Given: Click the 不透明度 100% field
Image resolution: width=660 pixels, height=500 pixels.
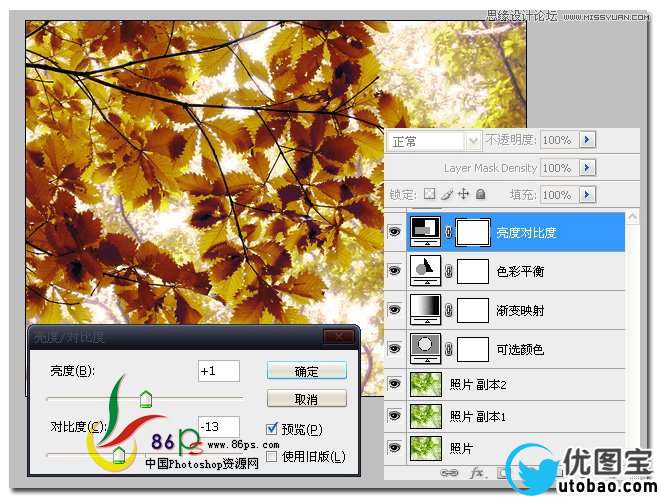Looking at the screenshot, I should [559, 140].
